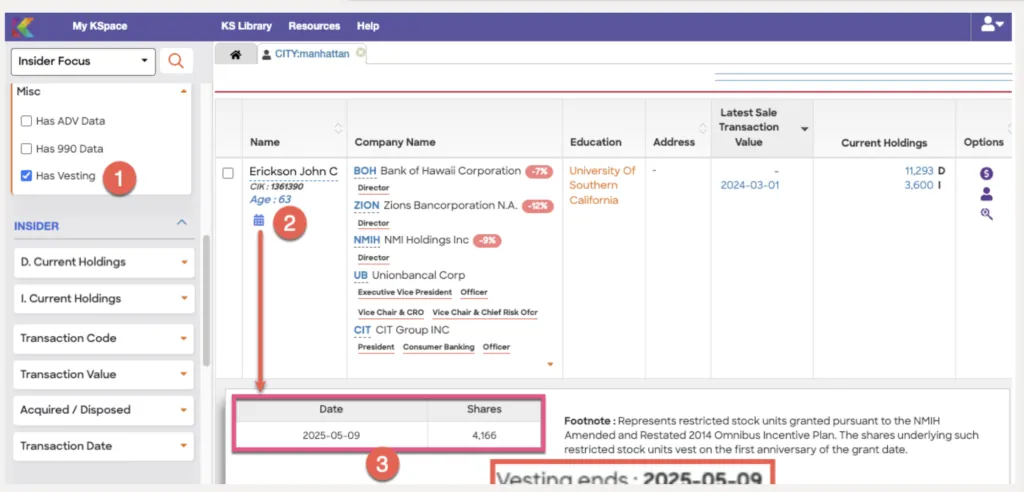Viewport: 1024px width, 492px height.
Task: Open the Resources menu
Action: [x=314, y=26]
